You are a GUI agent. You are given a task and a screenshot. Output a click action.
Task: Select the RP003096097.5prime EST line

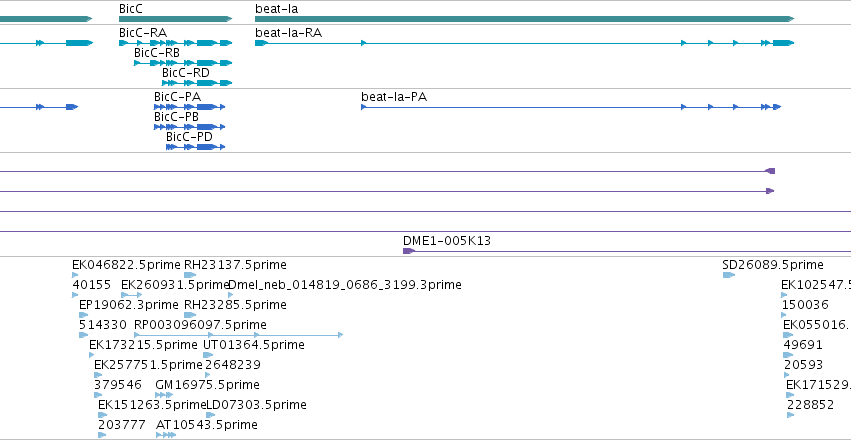click(239, 335)
